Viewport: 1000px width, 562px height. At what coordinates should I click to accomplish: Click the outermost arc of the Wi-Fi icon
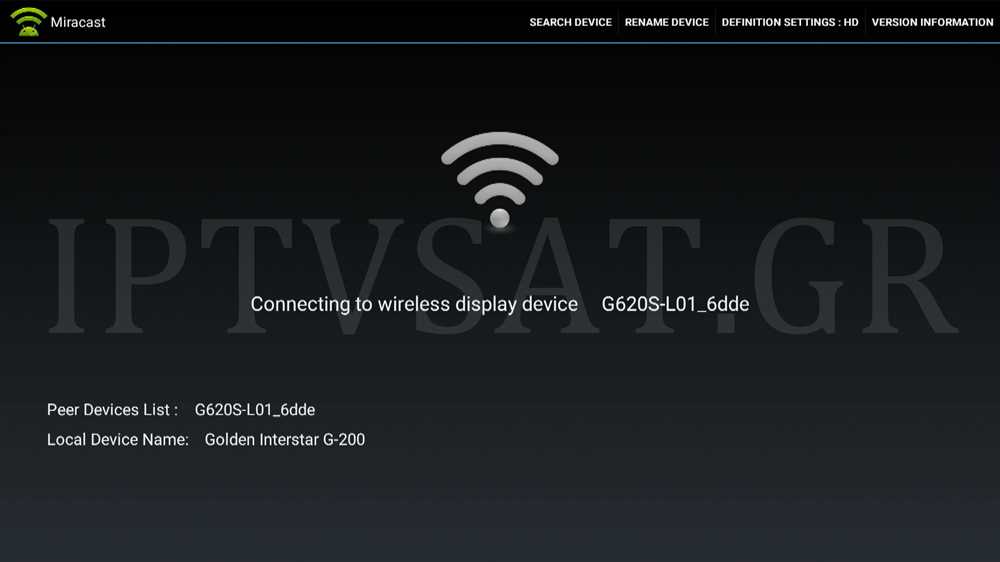(x=499, y=144)
